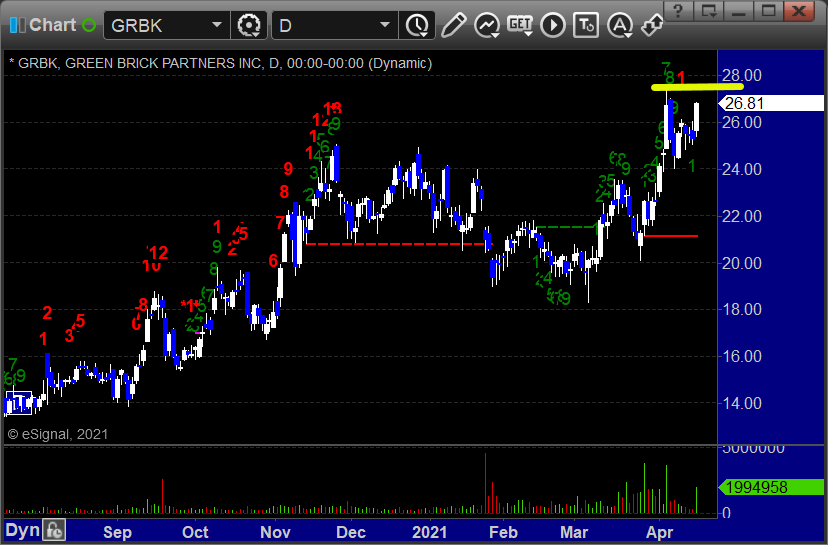Click the Dec label on time axis

pyautogui.click(x=351, y=532)
